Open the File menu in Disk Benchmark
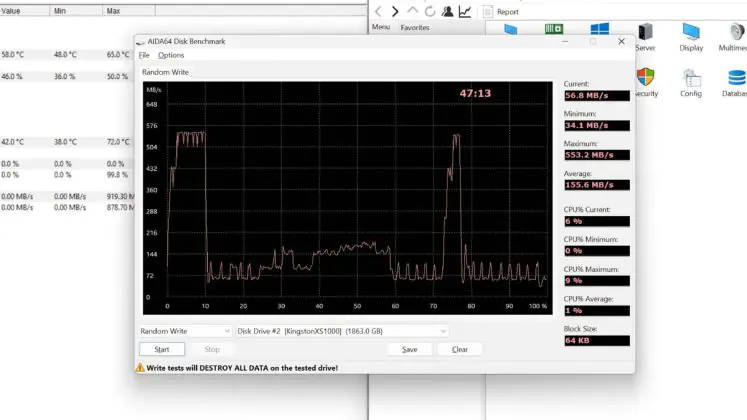747x420 pixels. pyautogui.click(x=144, y=55)
